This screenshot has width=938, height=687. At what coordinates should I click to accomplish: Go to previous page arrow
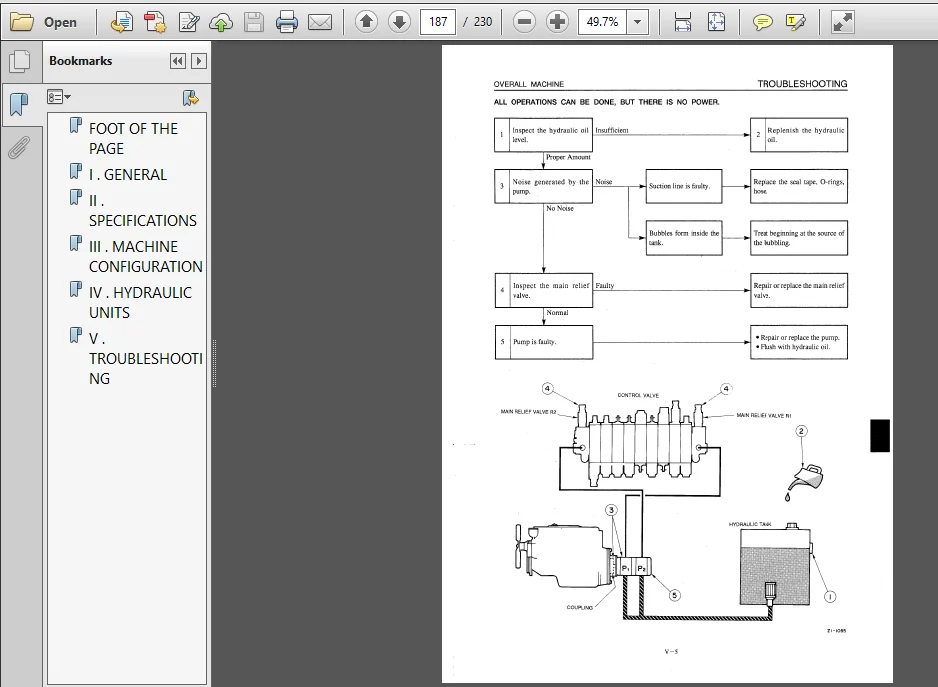[x=366, y=22]
